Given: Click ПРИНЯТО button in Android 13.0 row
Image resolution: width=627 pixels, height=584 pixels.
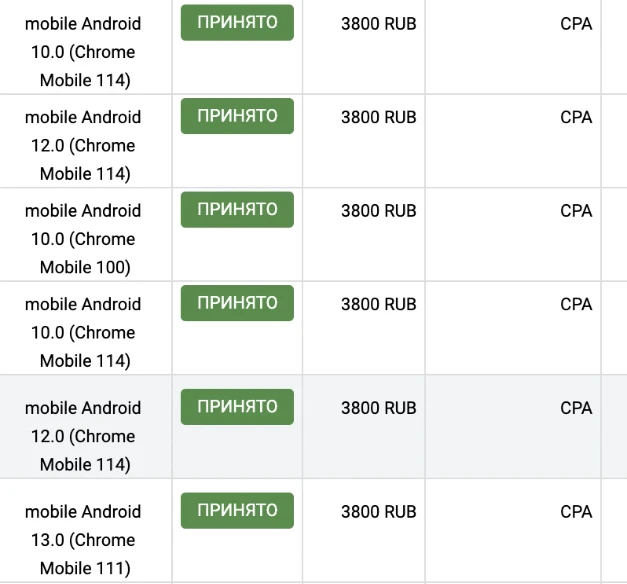Looking at the screenshot, I should pos(237,510).
